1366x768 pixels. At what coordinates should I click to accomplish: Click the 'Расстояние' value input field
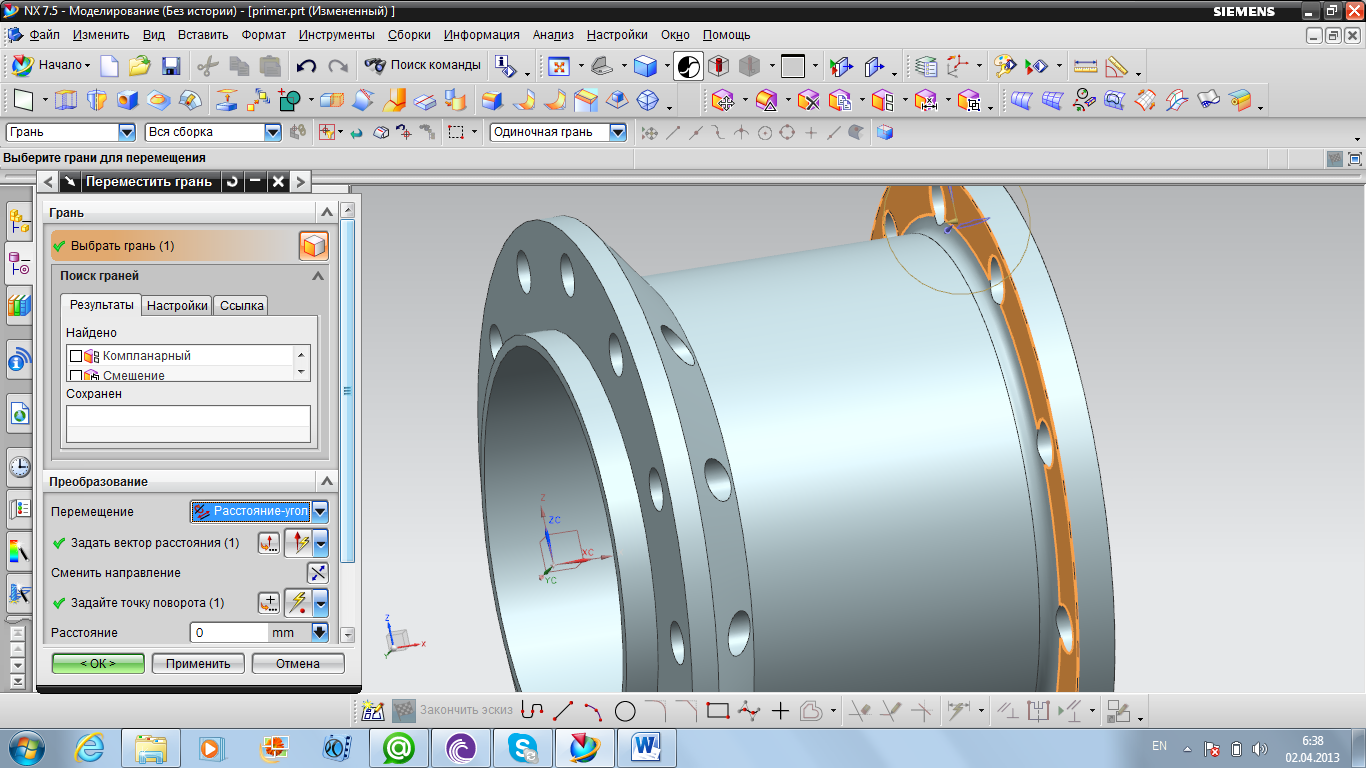point(229,633)
